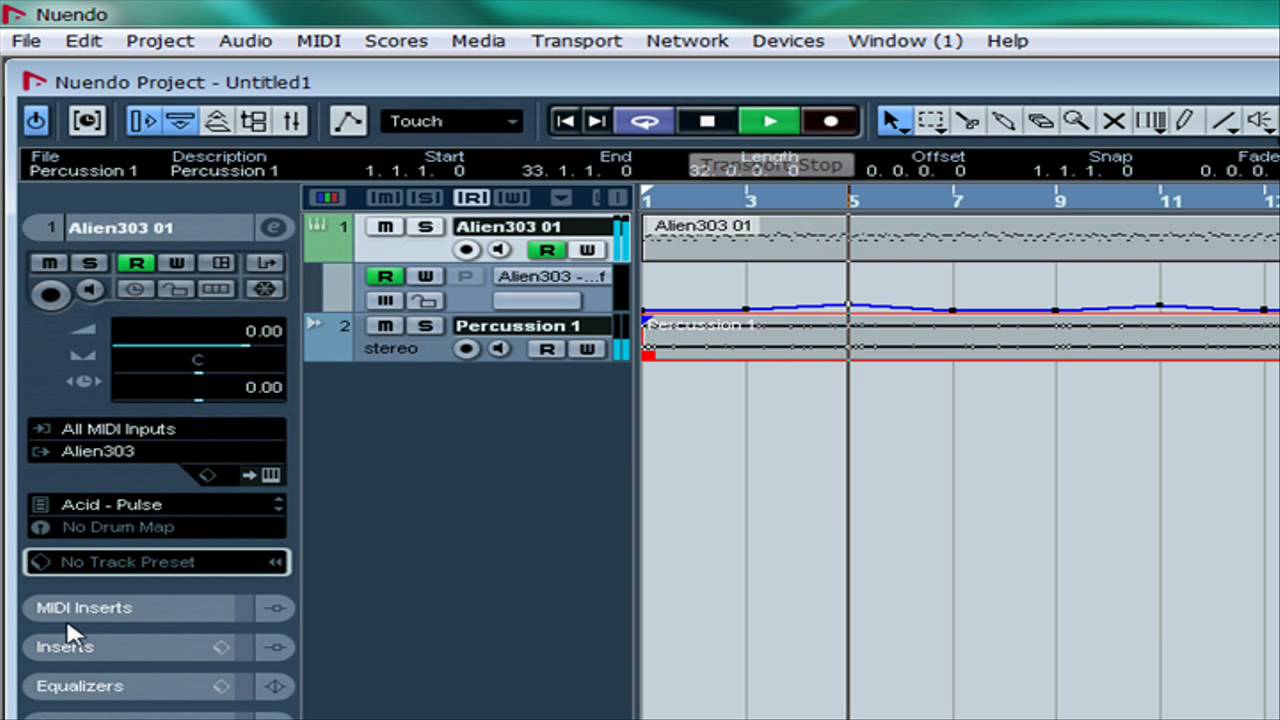Click the transport Record button
Screen dimensions: 1280x720
830,121
